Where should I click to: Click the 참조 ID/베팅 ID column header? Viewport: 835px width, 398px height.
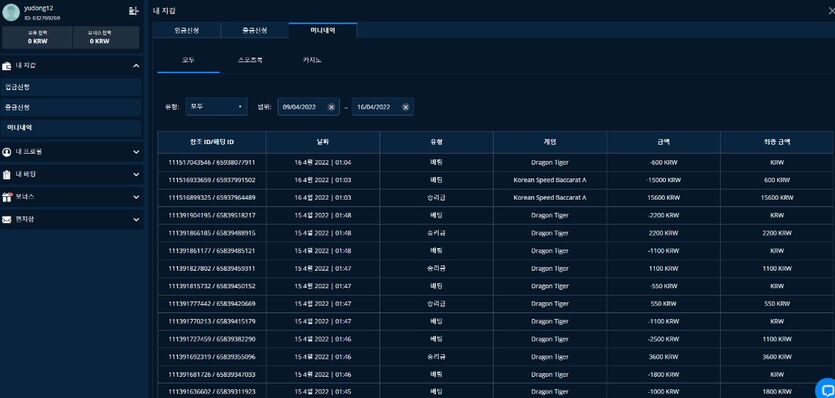point(212,142)
